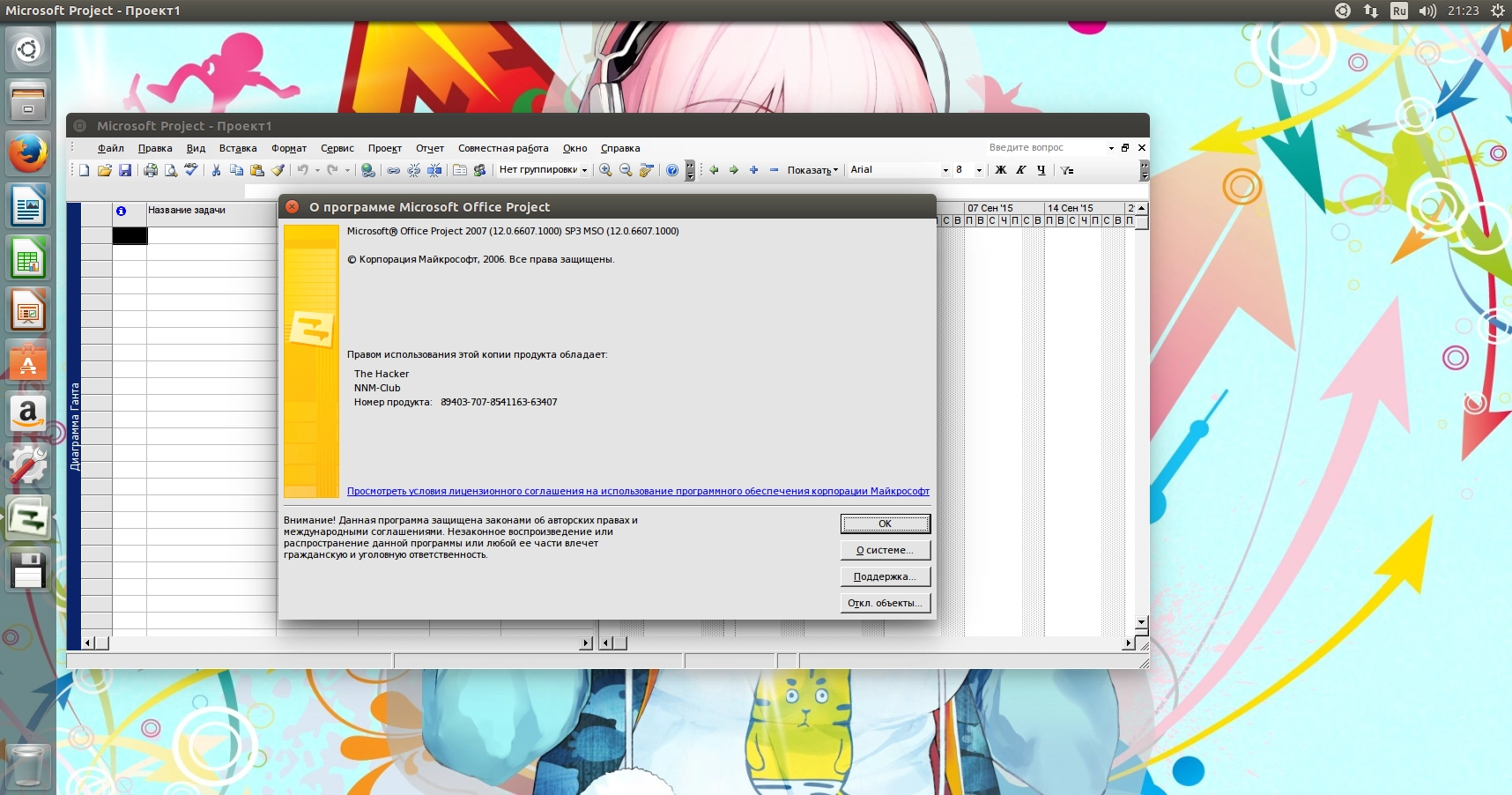Viewport: 1512px width, 795px height.
Task: Expand standard toolbar overflow options
Action: (690, 170)
